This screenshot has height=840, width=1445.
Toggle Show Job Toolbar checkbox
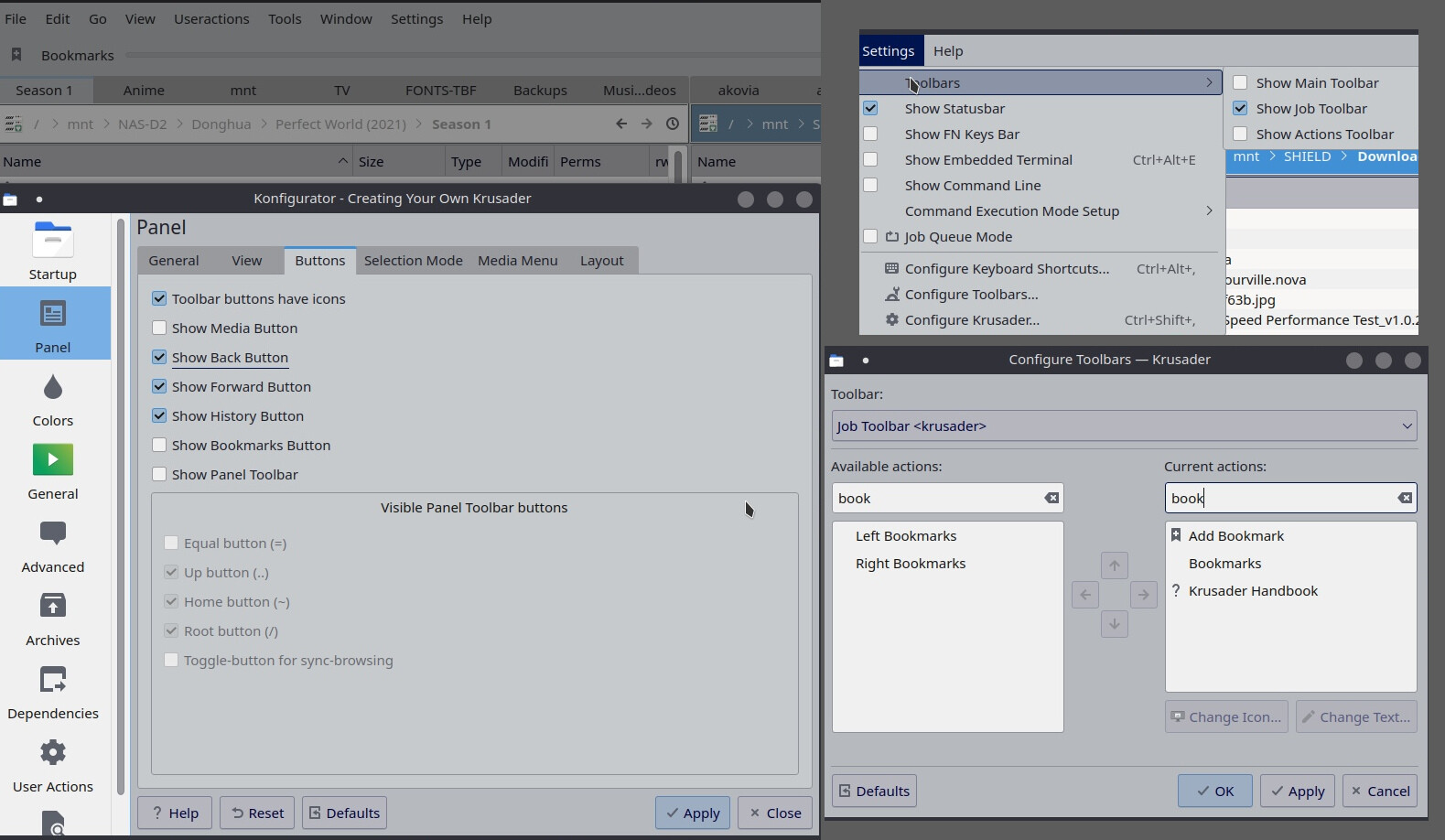1240,108
